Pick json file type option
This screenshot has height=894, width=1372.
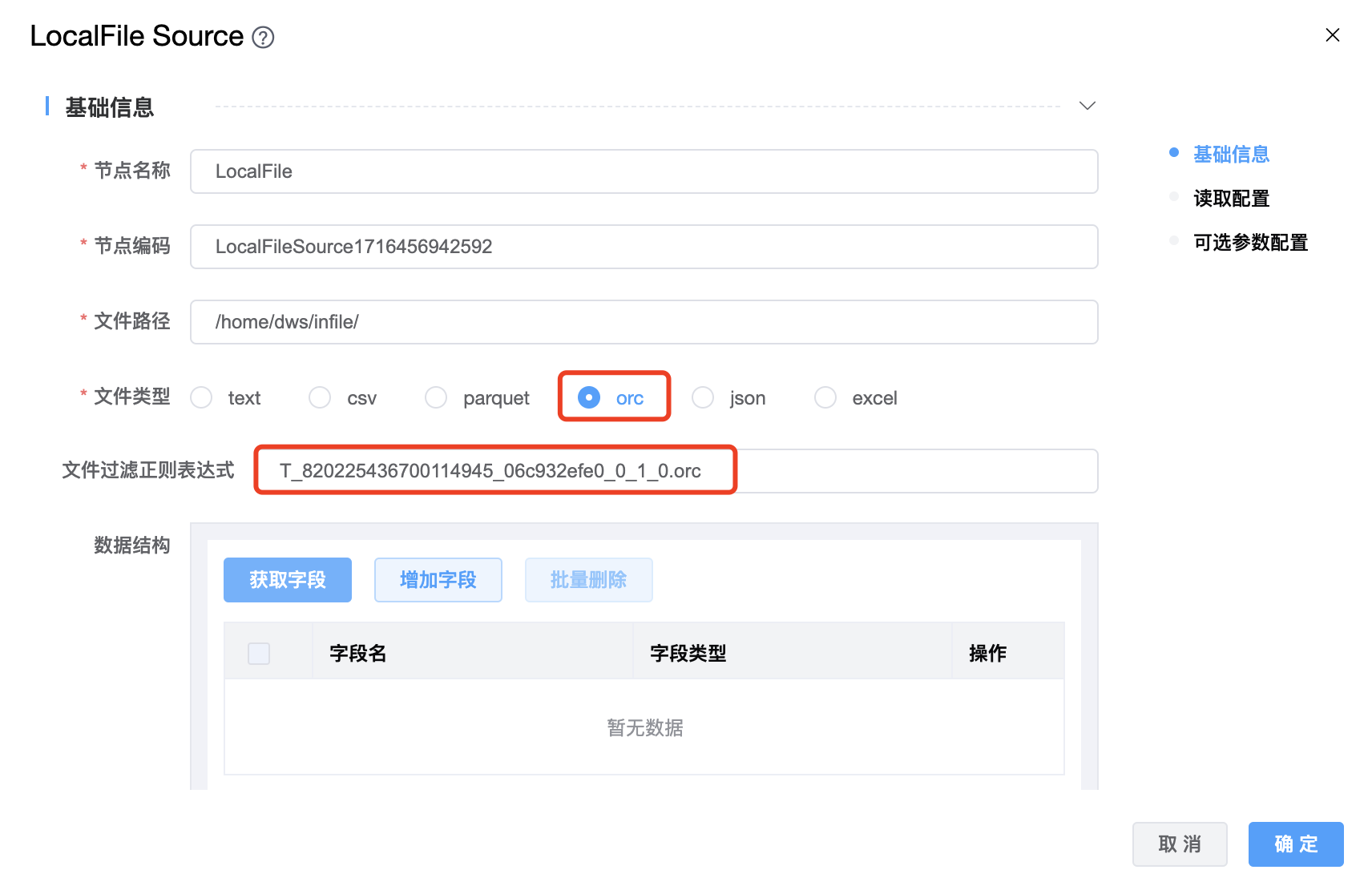click(x=703, y=397)
